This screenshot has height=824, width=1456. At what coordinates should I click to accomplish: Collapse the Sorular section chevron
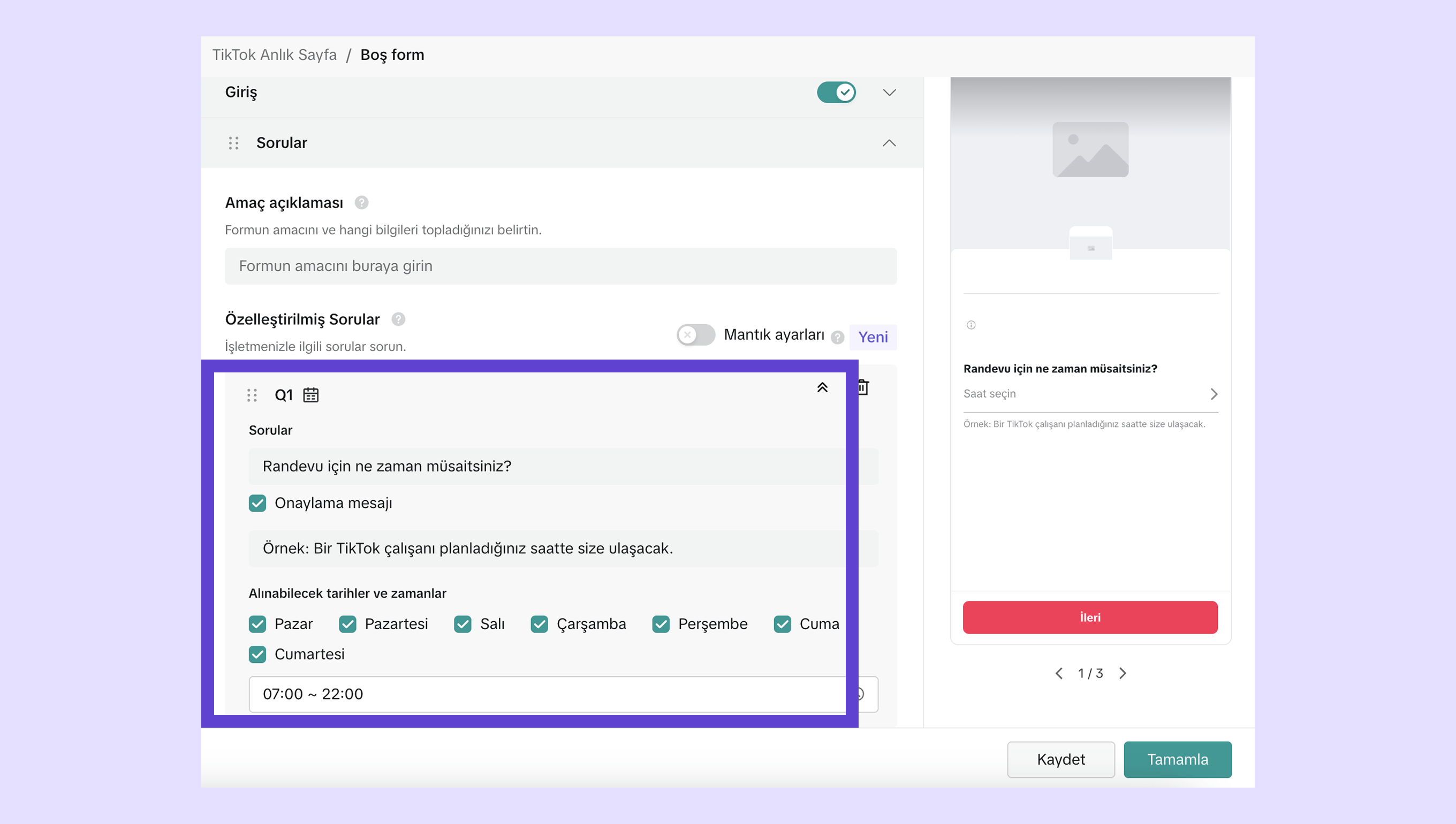(889, 143)
